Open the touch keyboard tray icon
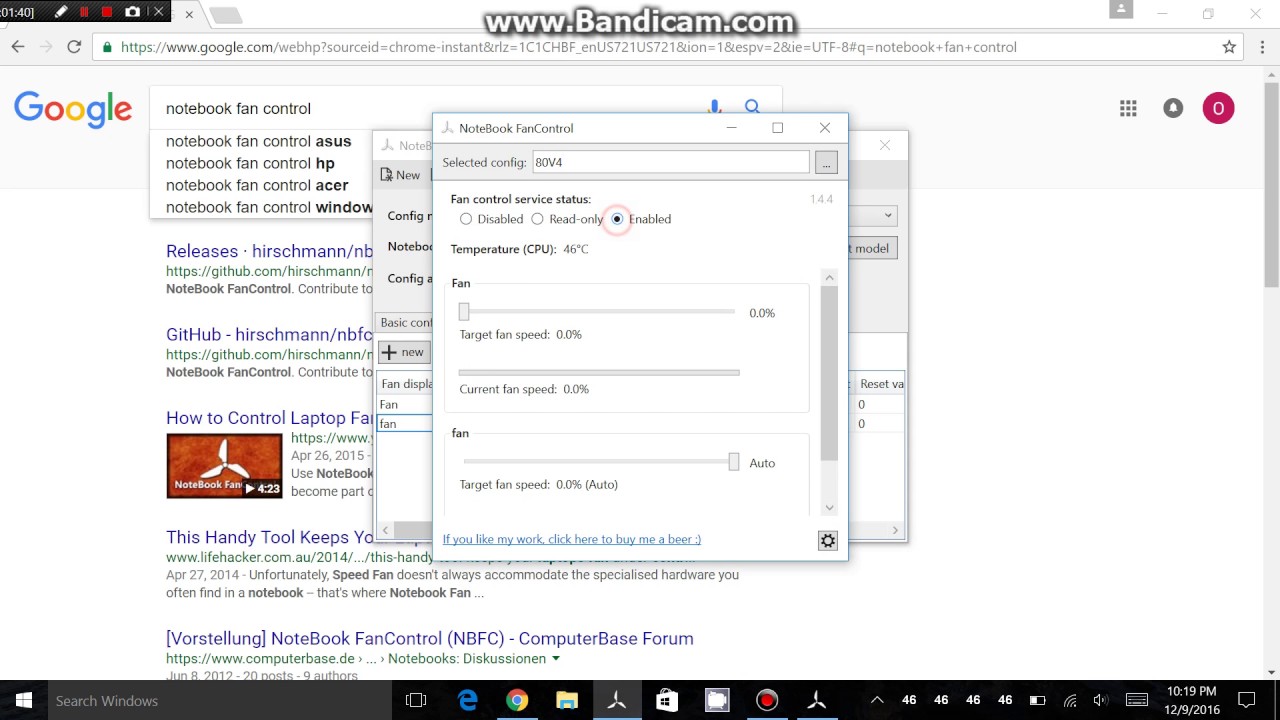This screenshot has height=720, width=1280. (x=1137, y=700)
